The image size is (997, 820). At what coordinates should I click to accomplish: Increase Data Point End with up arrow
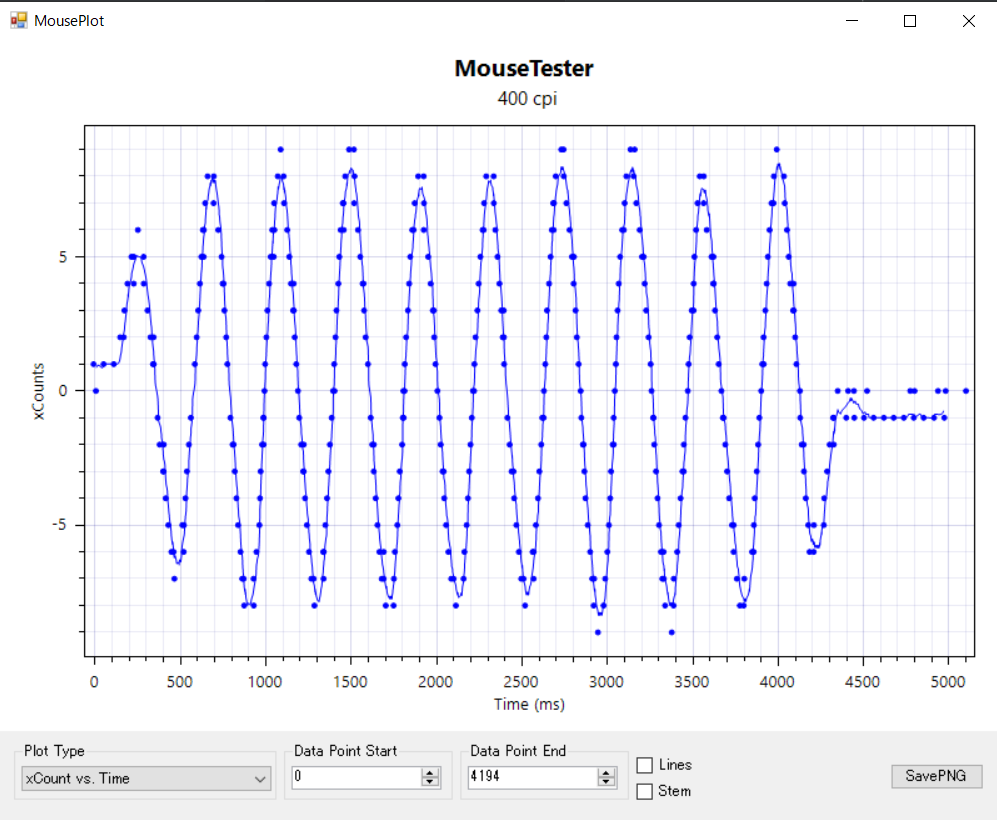606,772
